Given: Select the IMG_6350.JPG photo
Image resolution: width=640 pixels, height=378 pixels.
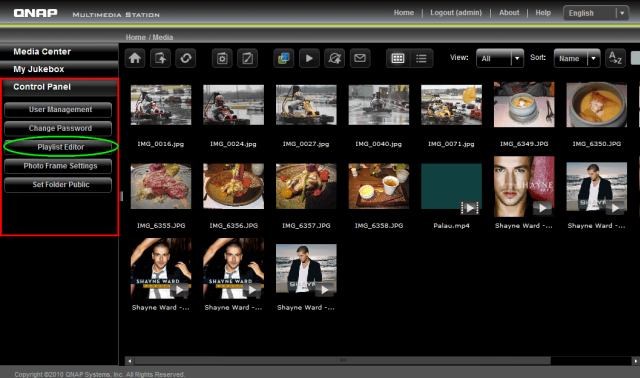Looking at the screenshot, I should tap(597, 105).
